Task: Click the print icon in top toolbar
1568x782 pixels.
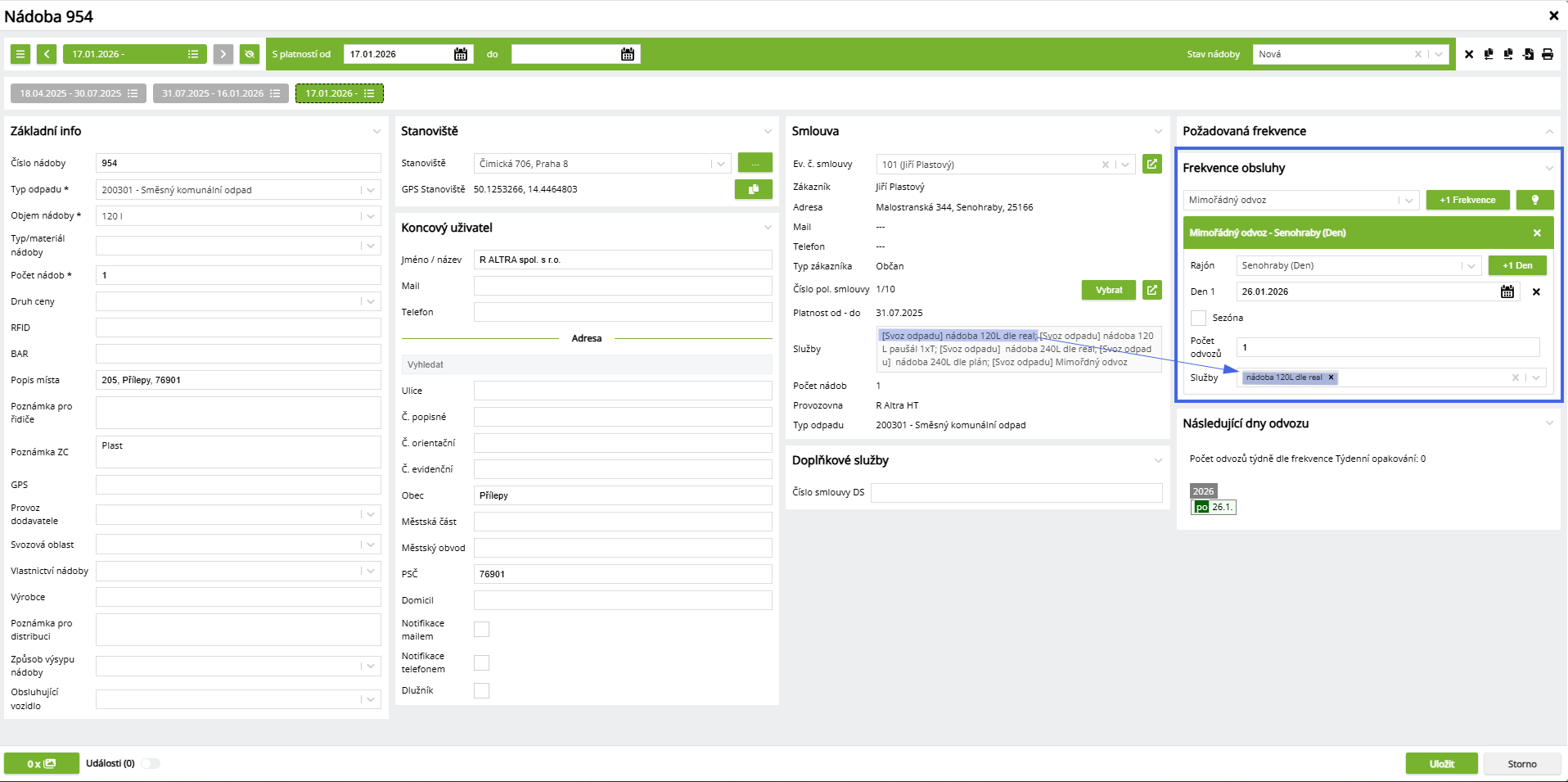Action: coord(1548,54)
